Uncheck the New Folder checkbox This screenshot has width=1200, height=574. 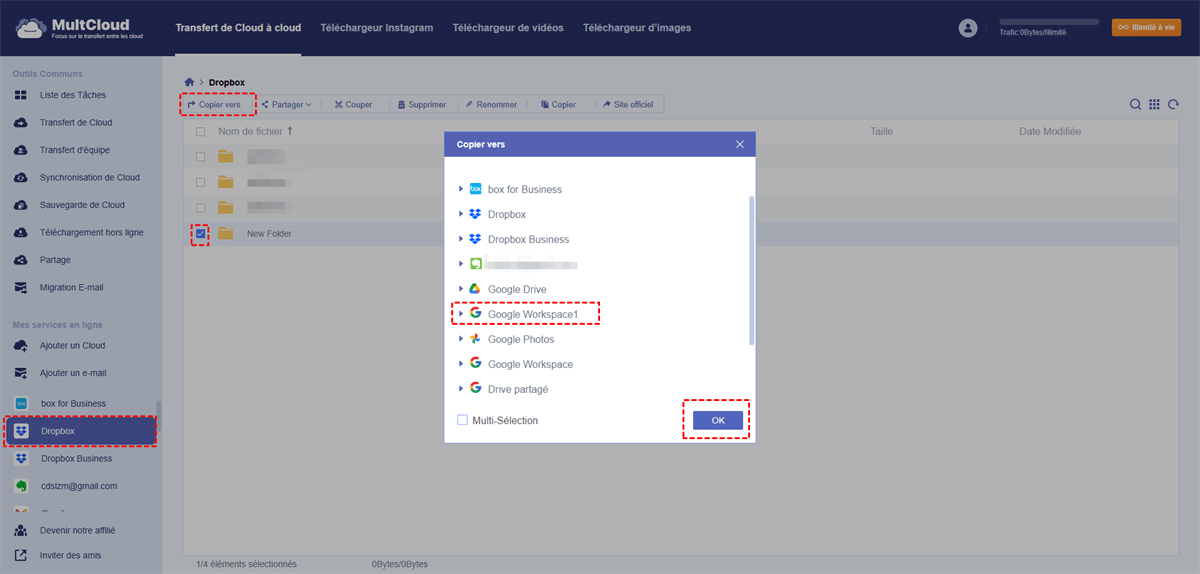(x=201, y=233)
